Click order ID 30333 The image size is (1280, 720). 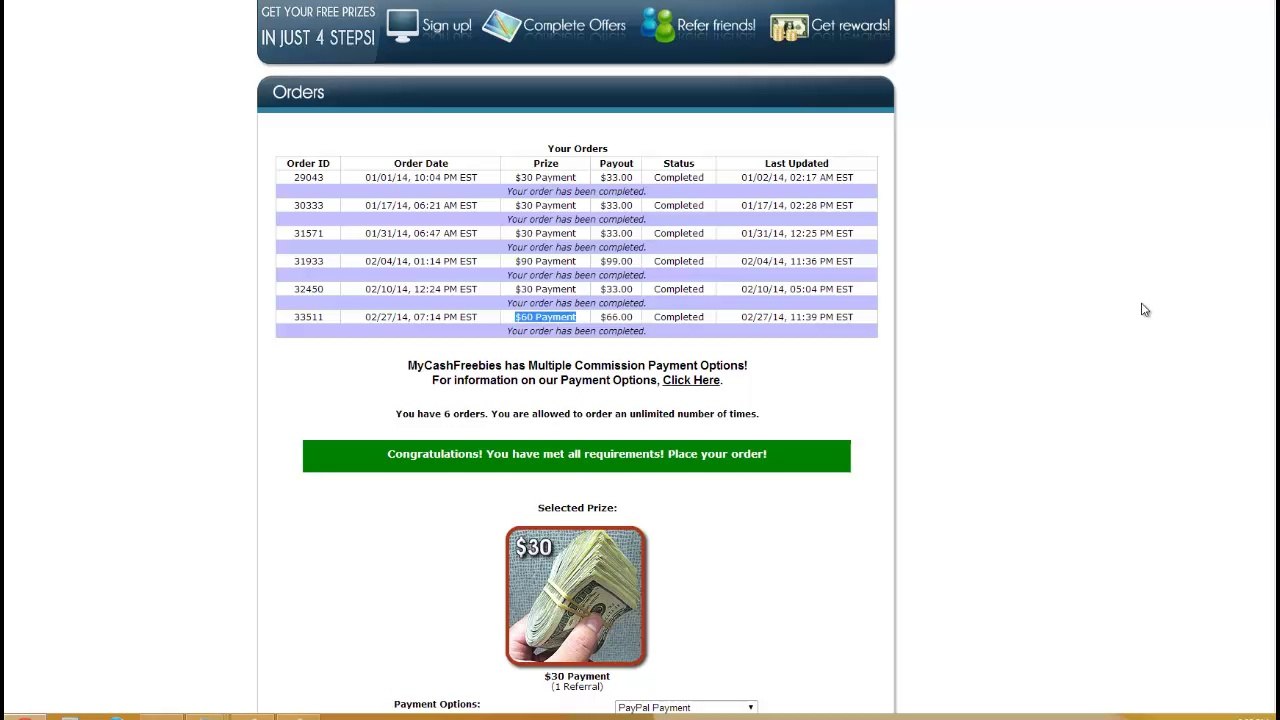point(308,205)
